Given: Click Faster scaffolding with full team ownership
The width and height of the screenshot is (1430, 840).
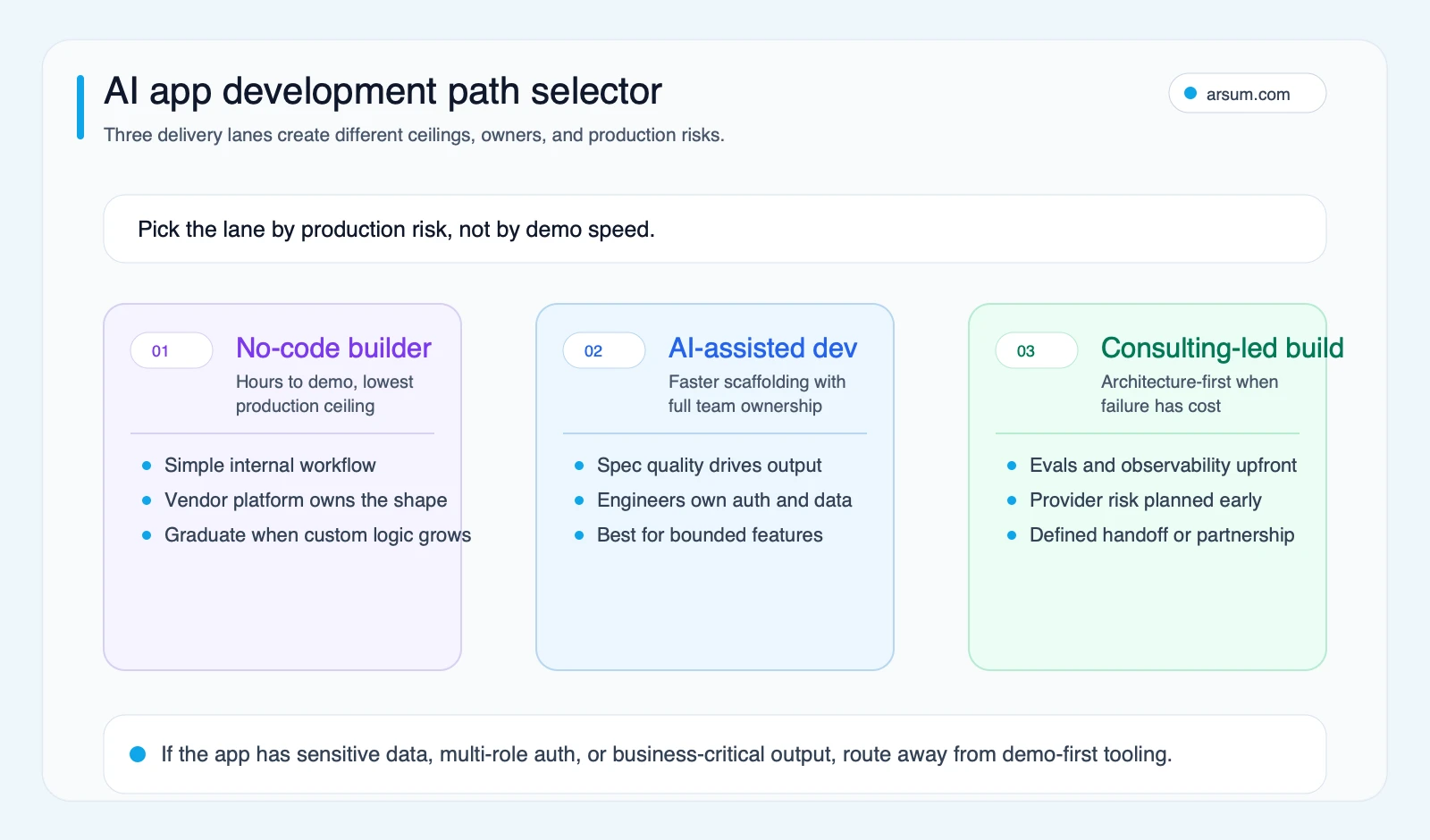Looking at the screenshot, I should [x=757, y=393].
